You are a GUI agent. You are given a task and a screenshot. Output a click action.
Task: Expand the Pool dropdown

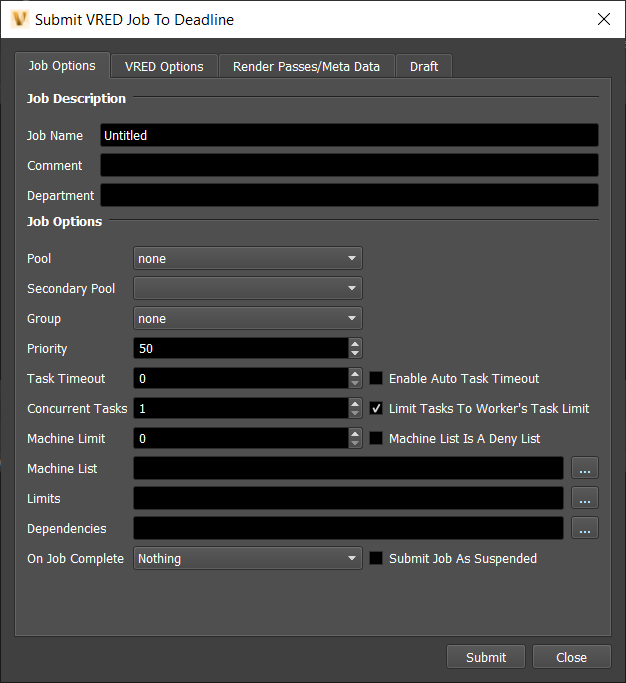(x=247, y=259)
